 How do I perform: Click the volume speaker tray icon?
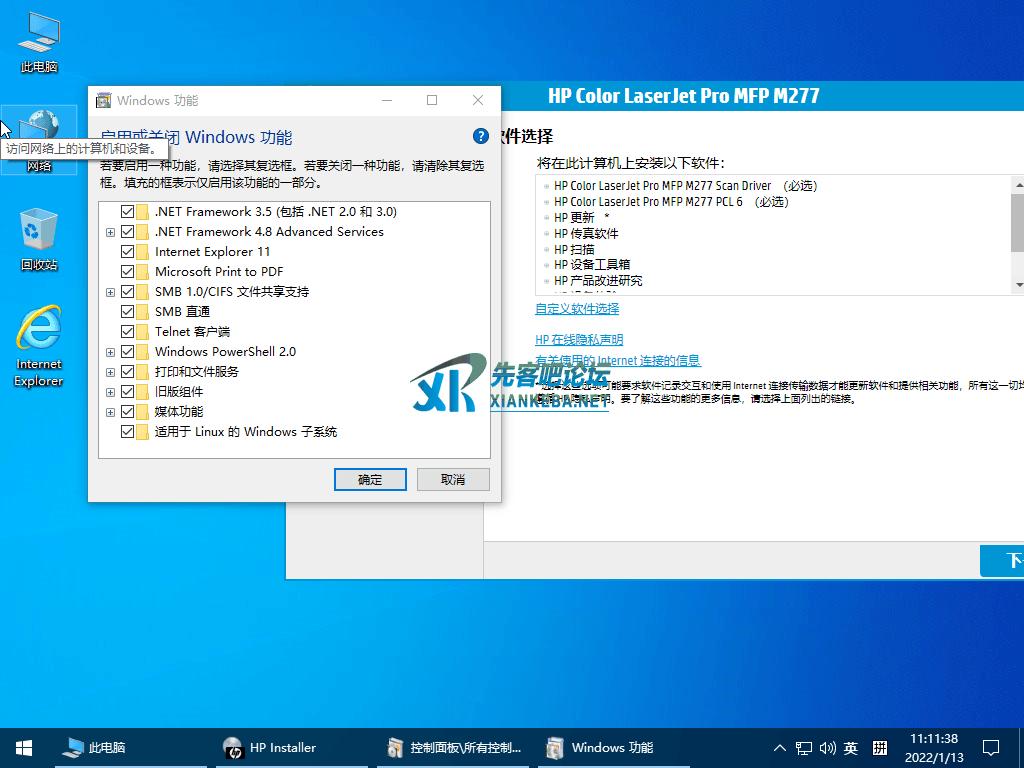pyautogui.click(x=827, y=748)
